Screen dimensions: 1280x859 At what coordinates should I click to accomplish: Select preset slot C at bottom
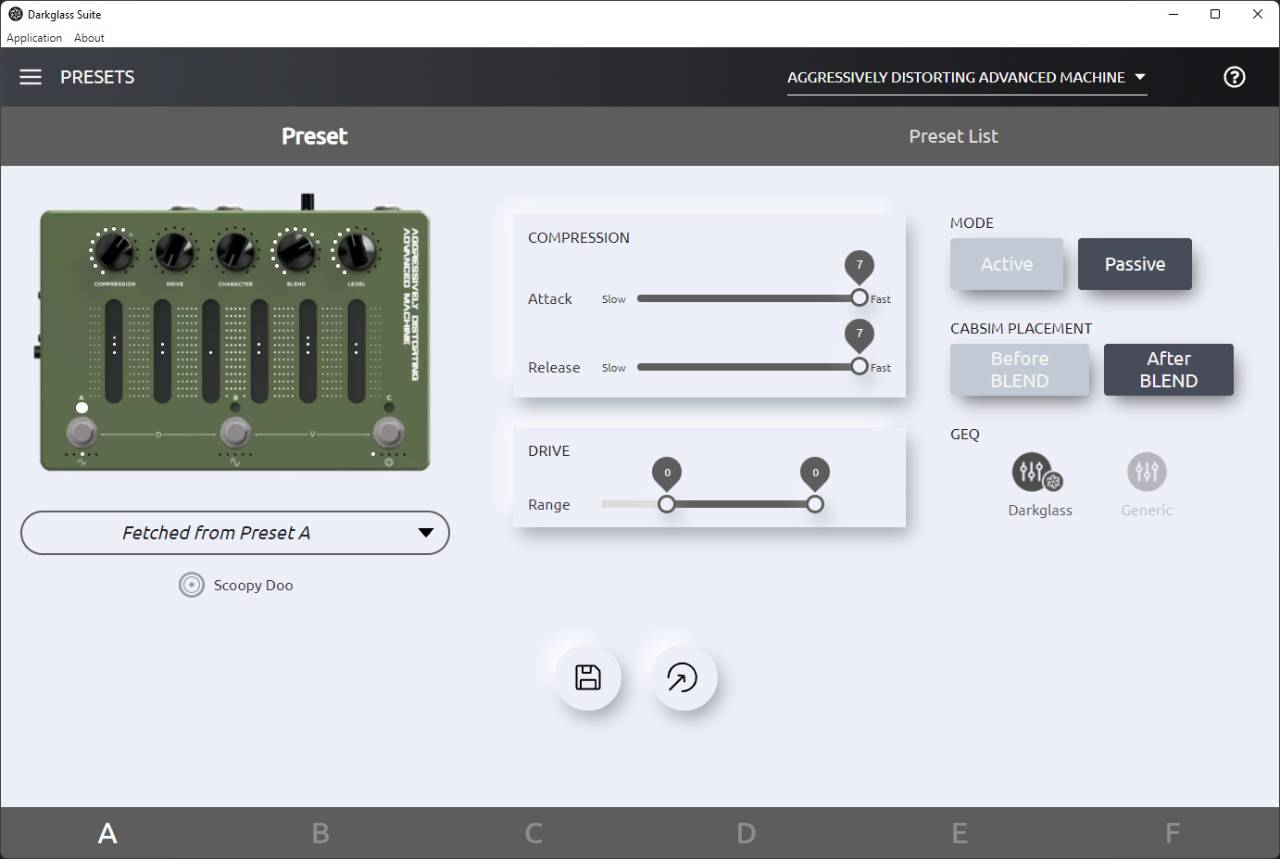click(x=533, y=833)
